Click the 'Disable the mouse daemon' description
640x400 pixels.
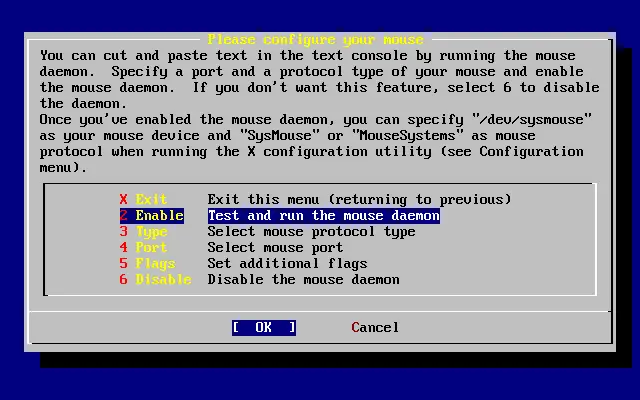tap(303, 280)
